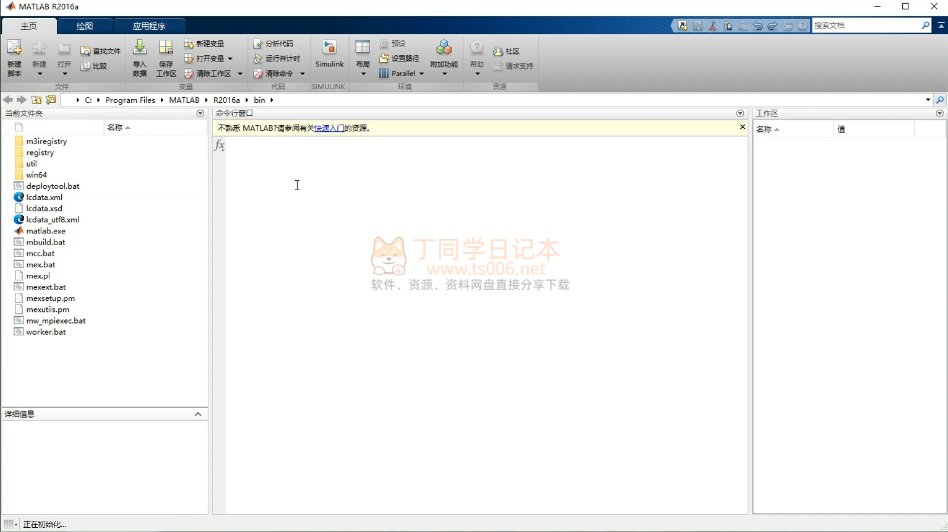Click 新建变量 (New Variable)

coord(204,44)
